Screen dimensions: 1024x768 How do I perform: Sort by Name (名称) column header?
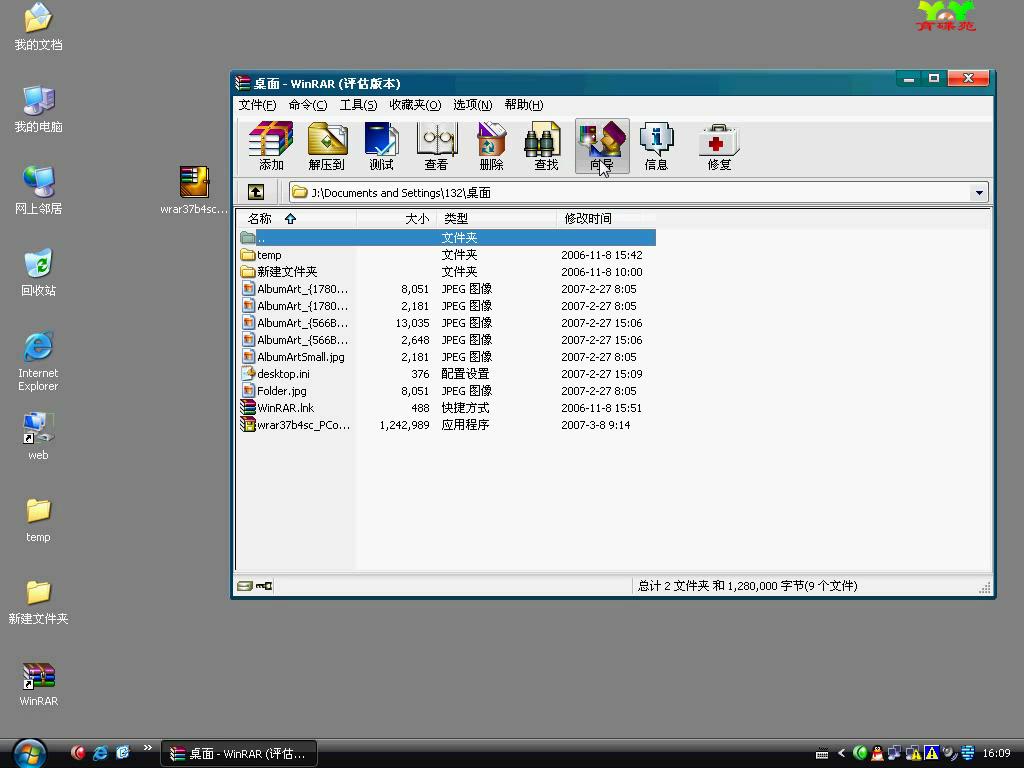click(296, 219)
